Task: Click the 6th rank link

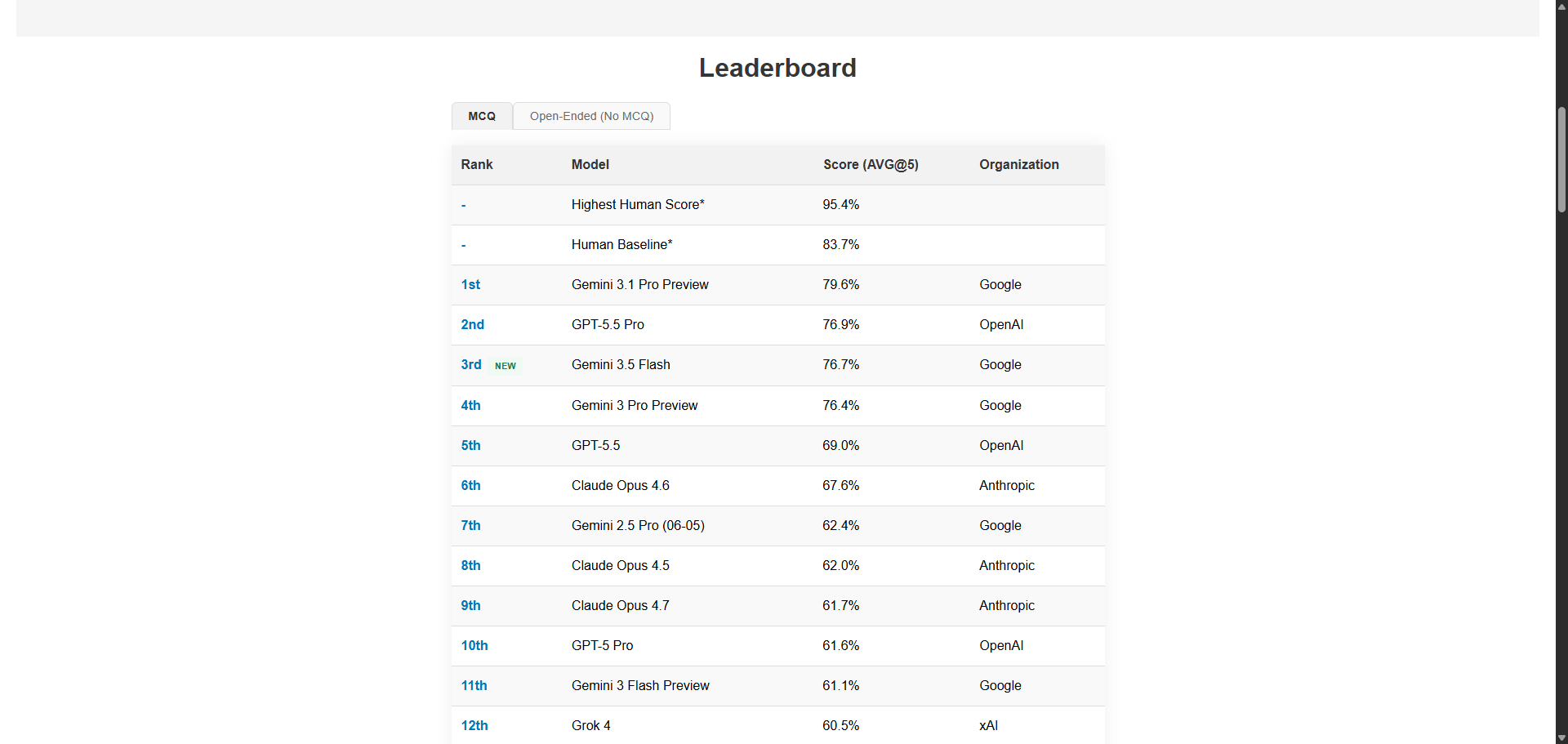Action: (470, 485)
